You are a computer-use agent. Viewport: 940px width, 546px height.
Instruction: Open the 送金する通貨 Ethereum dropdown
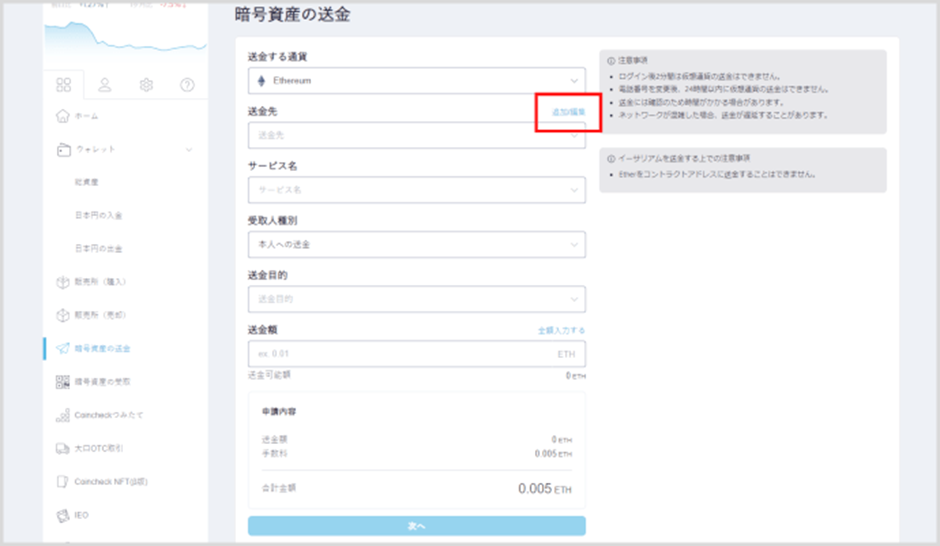(416, 80)
